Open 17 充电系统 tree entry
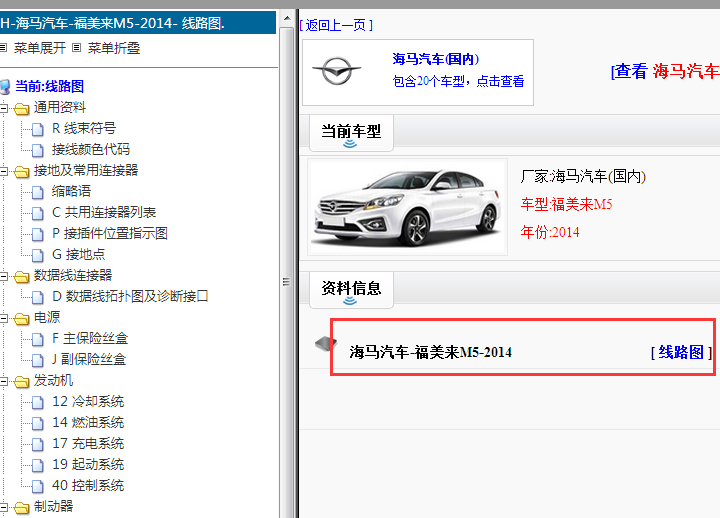This screenshot has height=518, width=720. (x=88, y=443)
